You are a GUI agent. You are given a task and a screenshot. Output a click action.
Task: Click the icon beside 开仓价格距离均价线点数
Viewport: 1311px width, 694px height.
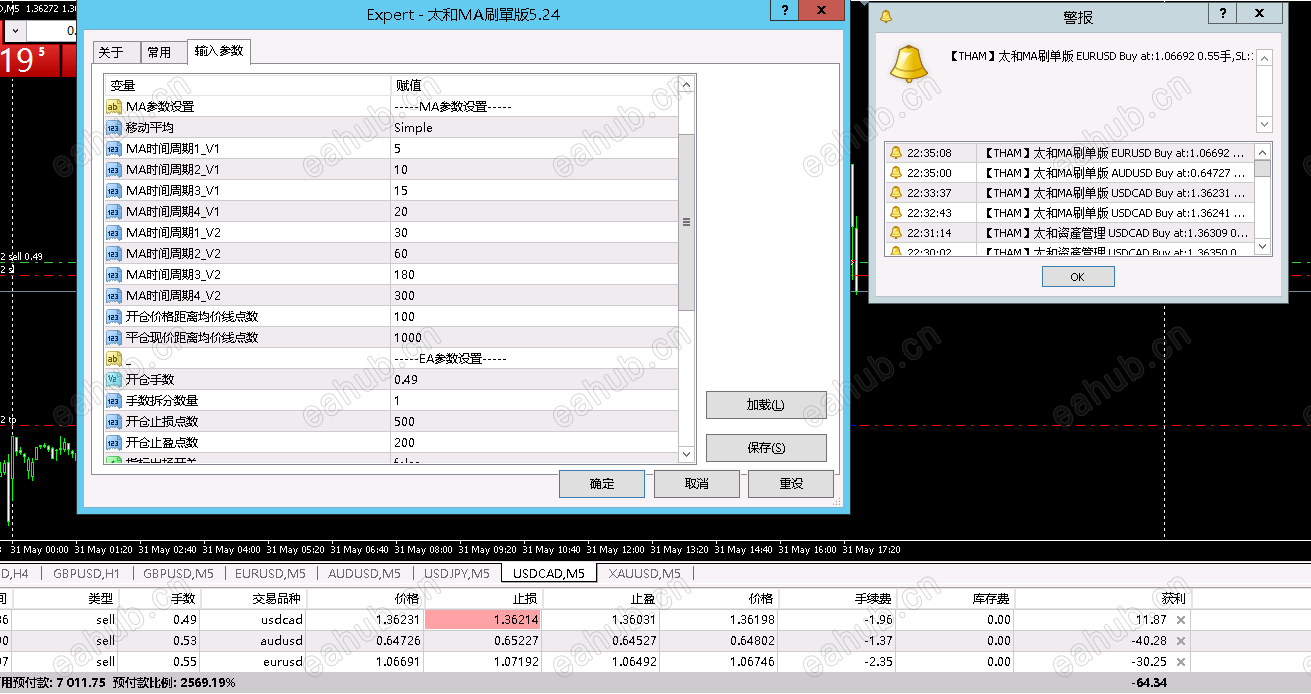point(114,317)
